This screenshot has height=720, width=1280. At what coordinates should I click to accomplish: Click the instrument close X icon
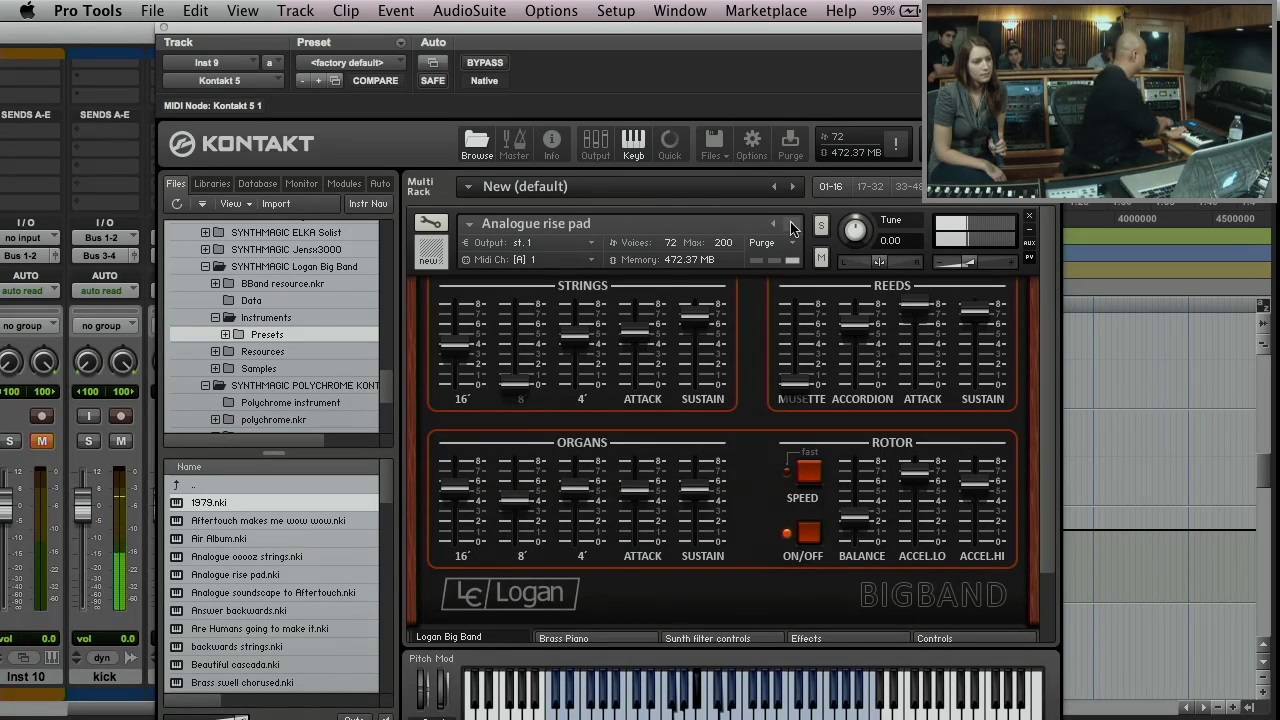tap(1029, 216)
